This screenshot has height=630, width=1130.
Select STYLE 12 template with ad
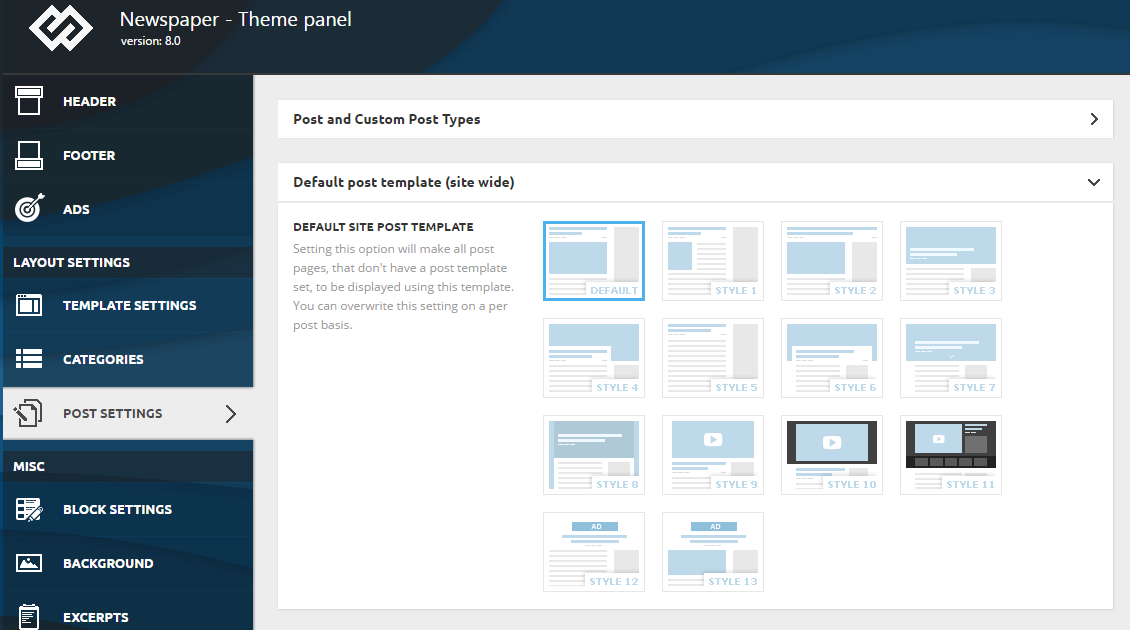(594, 552)
